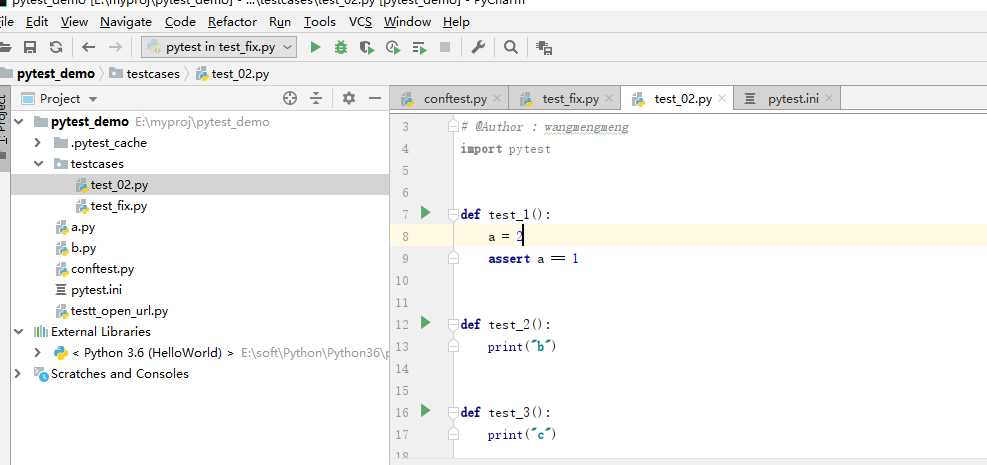Open the Refactor menu
This screenshot has height=465, width=987.
[x=232, y=22]
